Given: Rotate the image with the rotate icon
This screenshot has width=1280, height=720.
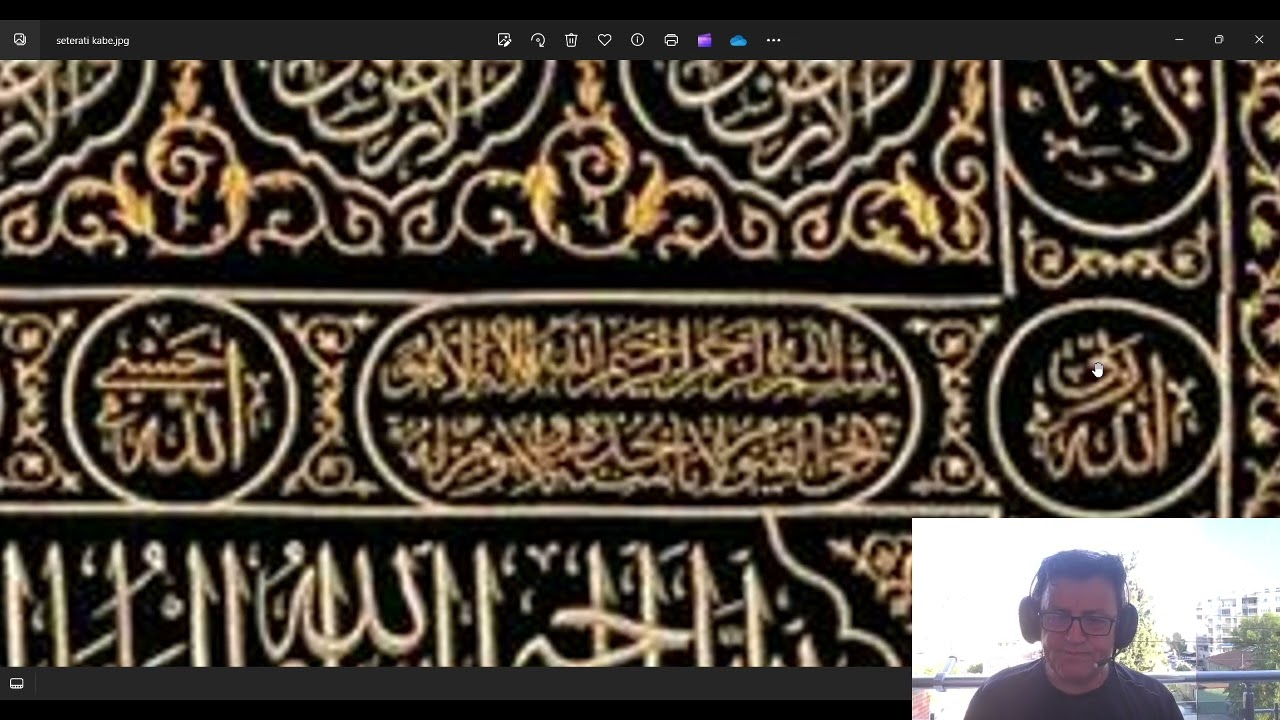Looking at the screenshot, I should [x=538, y=40].
